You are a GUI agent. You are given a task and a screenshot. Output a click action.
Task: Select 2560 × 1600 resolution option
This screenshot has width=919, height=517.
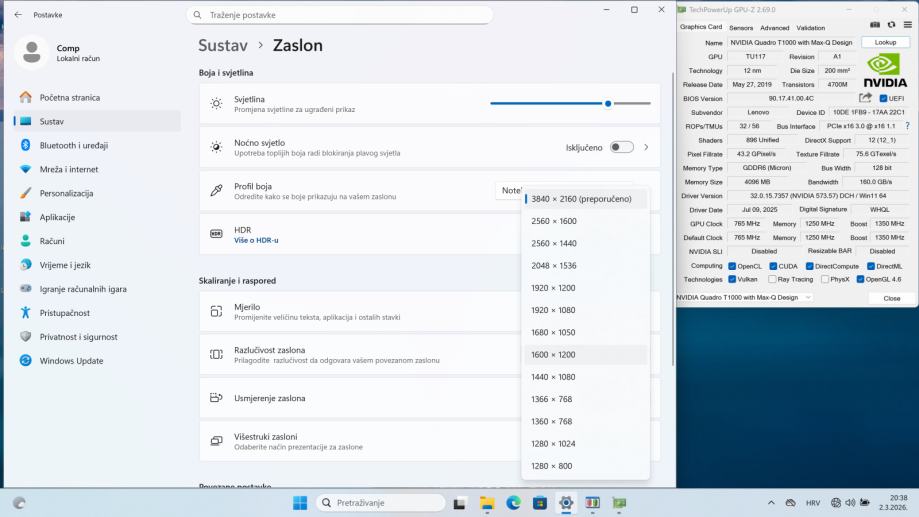pos(586,221)
